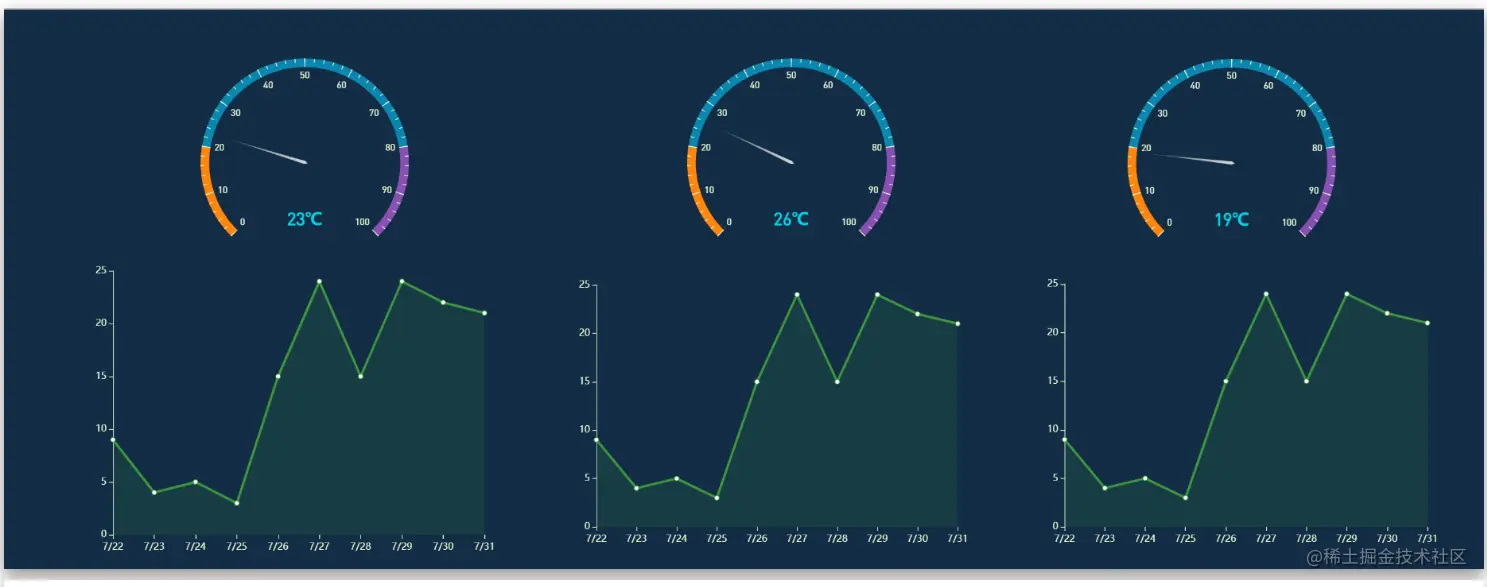Click x-axis label 7/26 below the 19℃ gauge chart
The image size is (1487, 587).
(x=1225, y=538)
